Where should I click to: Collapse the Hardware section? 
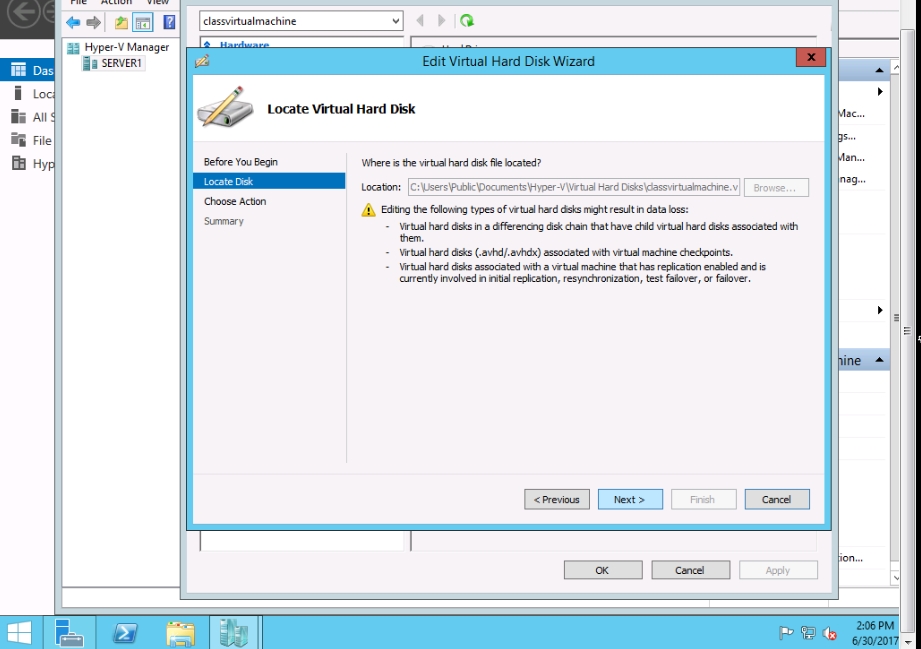(x=207, y=45)
